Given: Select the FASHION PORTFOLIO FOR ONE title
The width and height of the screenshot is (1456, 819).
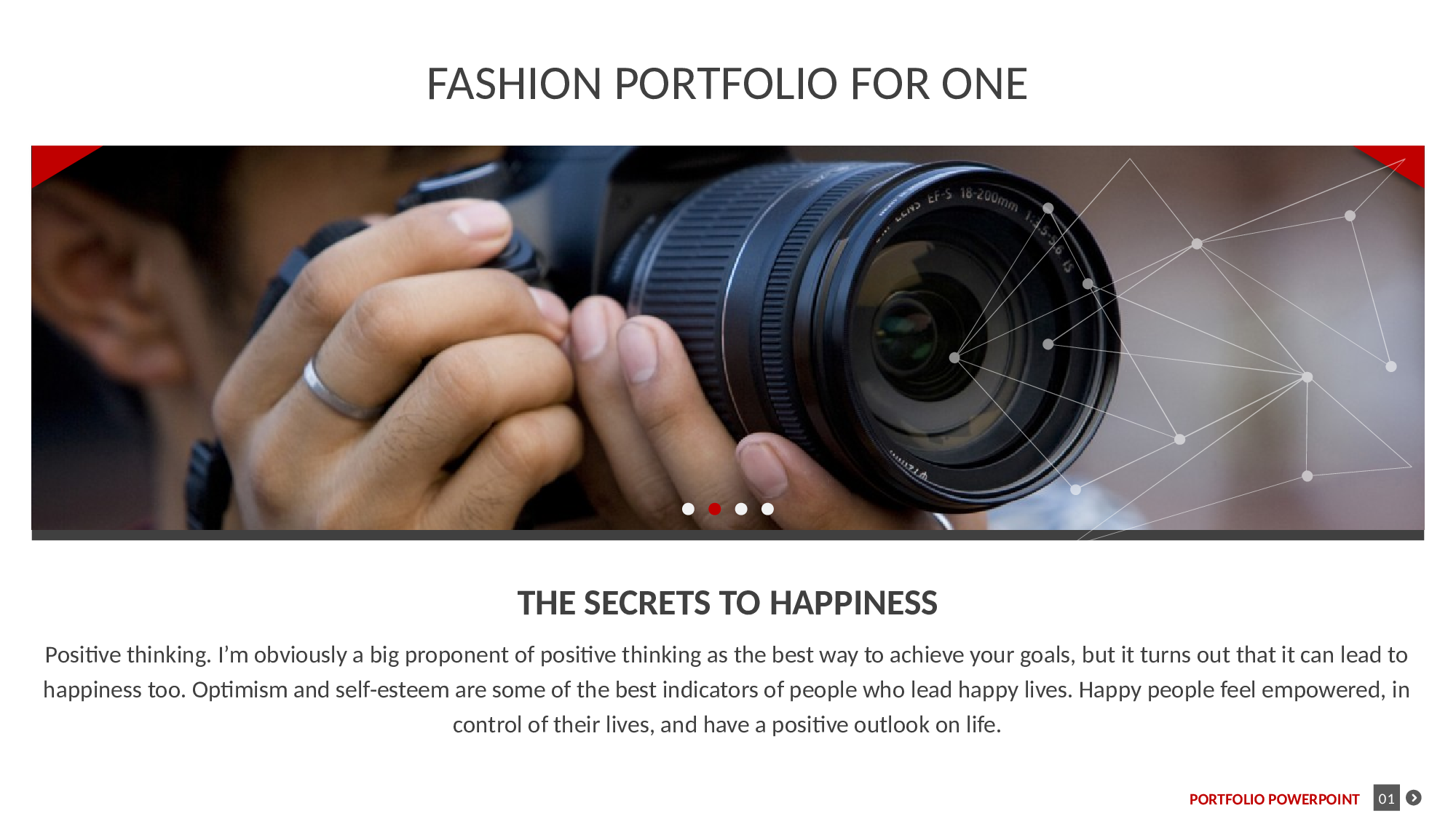Looking at the screenshot, I should [x=727, y=84].
